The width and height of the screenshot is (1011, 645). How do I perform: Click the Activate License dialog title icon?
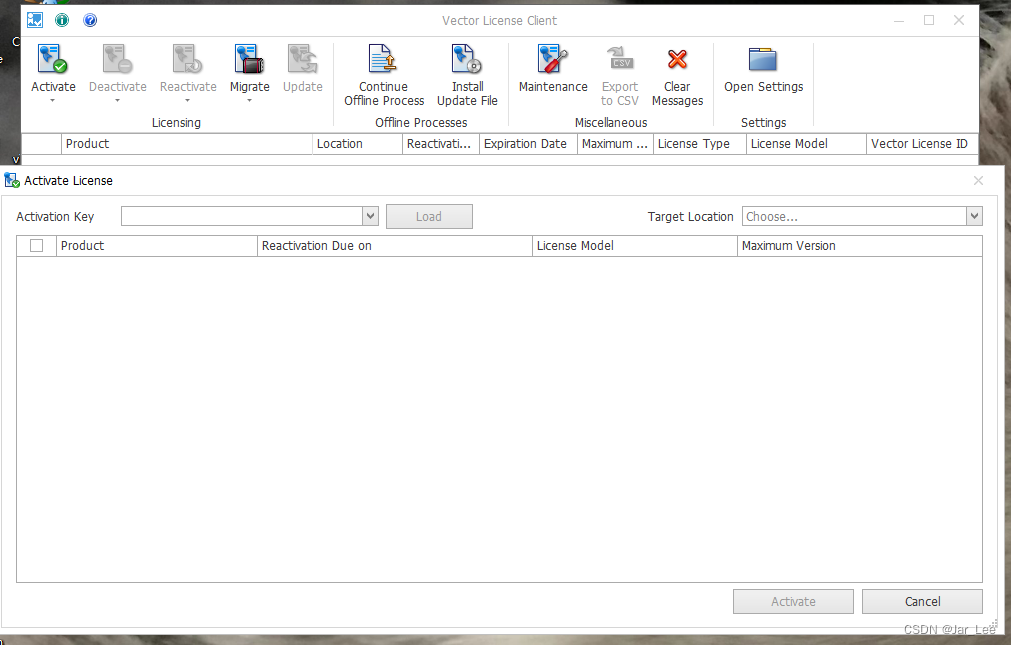(12, 181)
